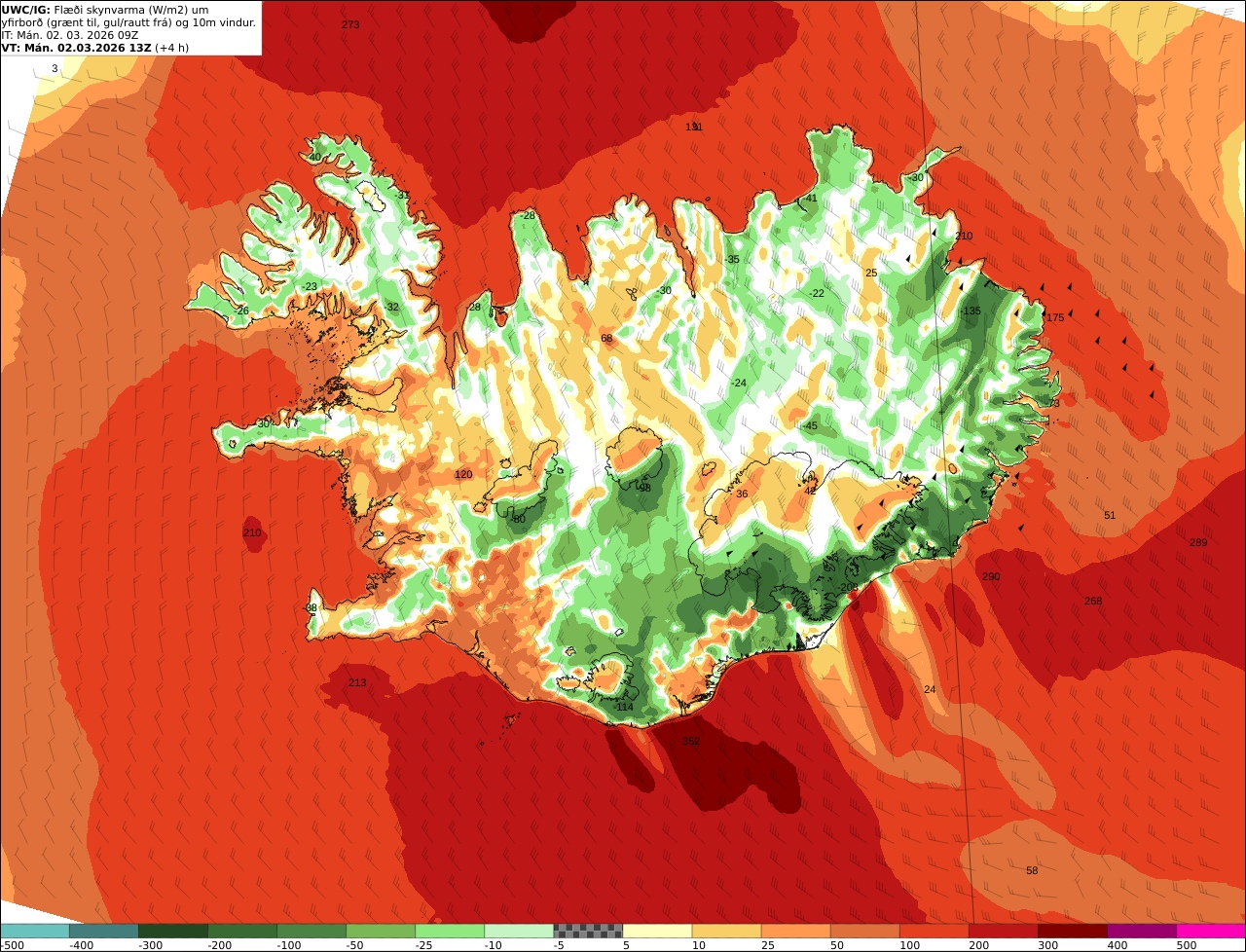Click the value -32 in the Westfjords
This screenshot has width=1246, height=952.
(x=391, y=308)
